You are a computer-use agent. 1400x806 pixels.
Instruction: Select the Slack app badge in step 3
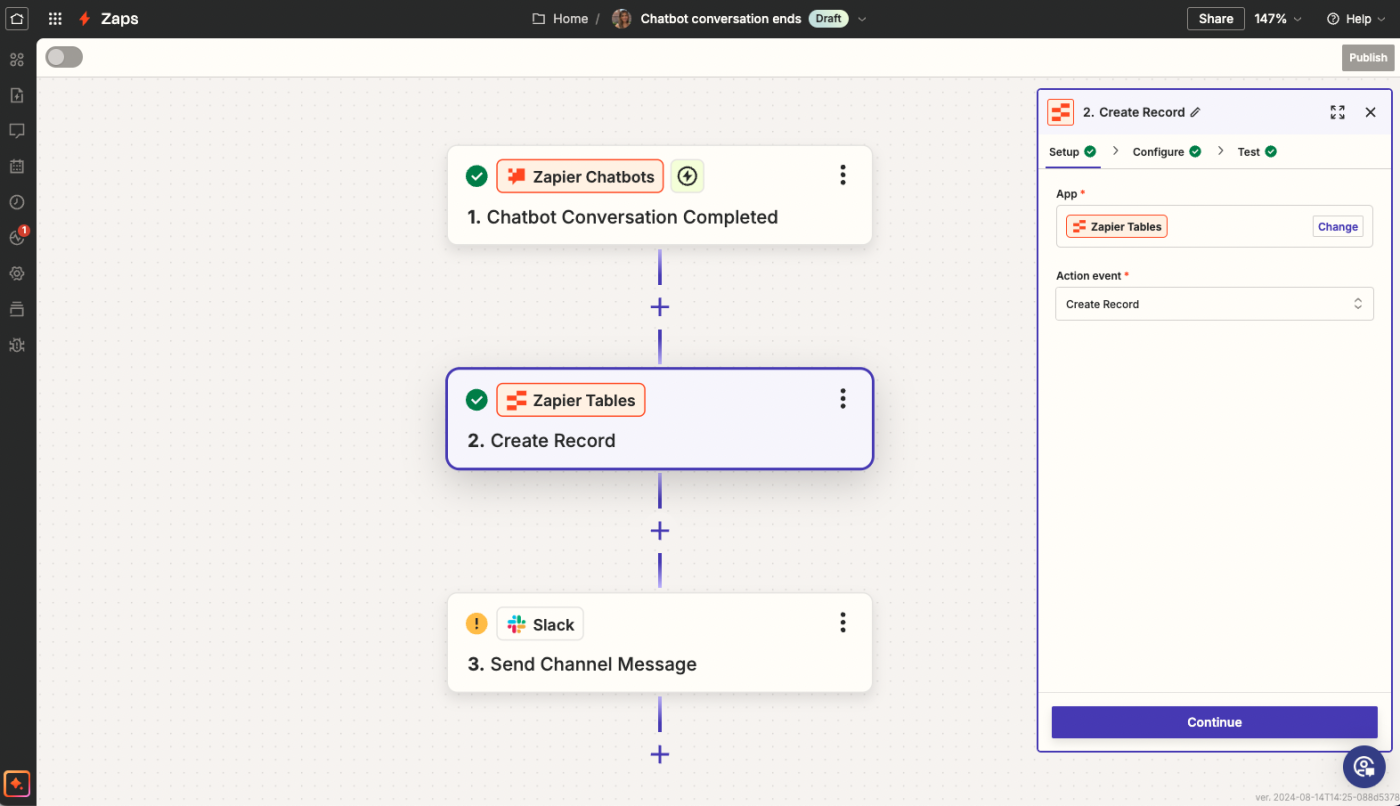540,624
